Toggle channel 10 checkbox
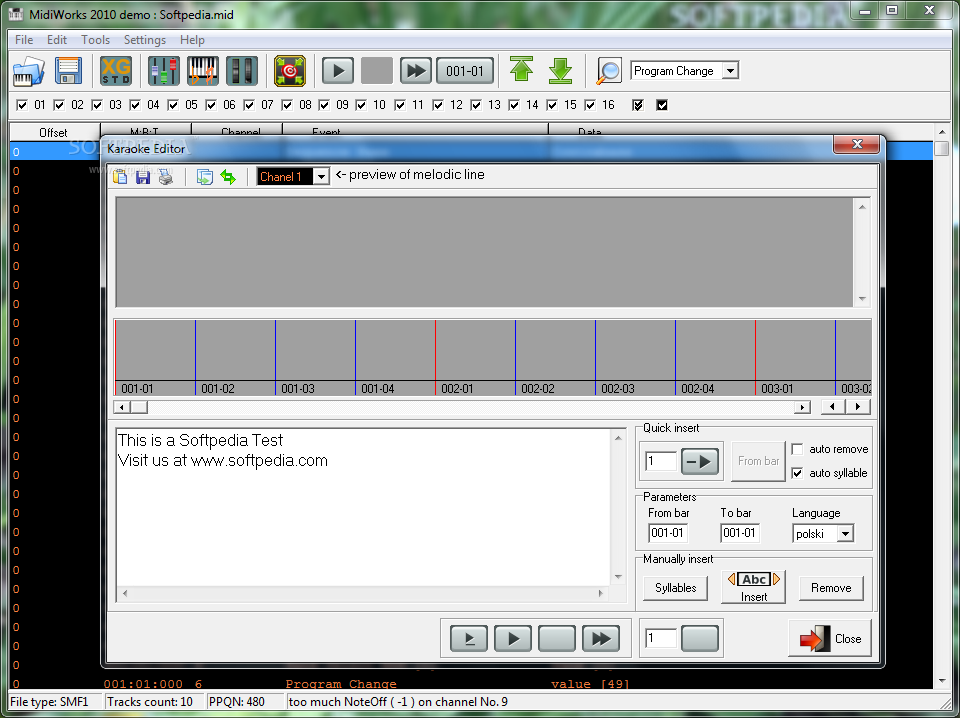Screen dimensions: 960x718 pyautogui.click(x=362, y=105)
